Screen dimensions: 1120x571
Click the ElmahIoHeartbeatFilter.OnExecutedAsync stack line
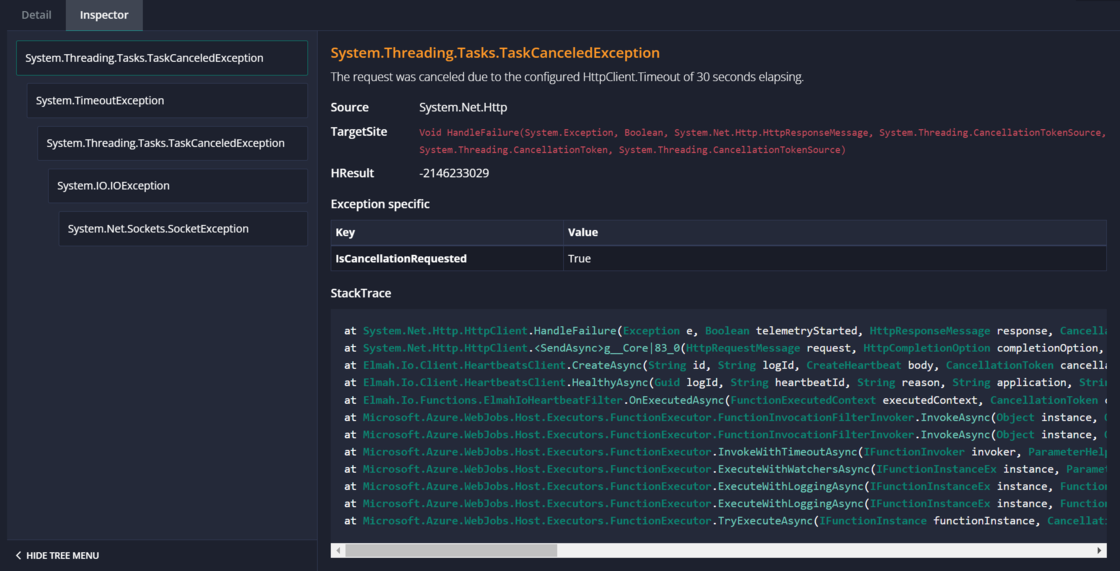724,400
